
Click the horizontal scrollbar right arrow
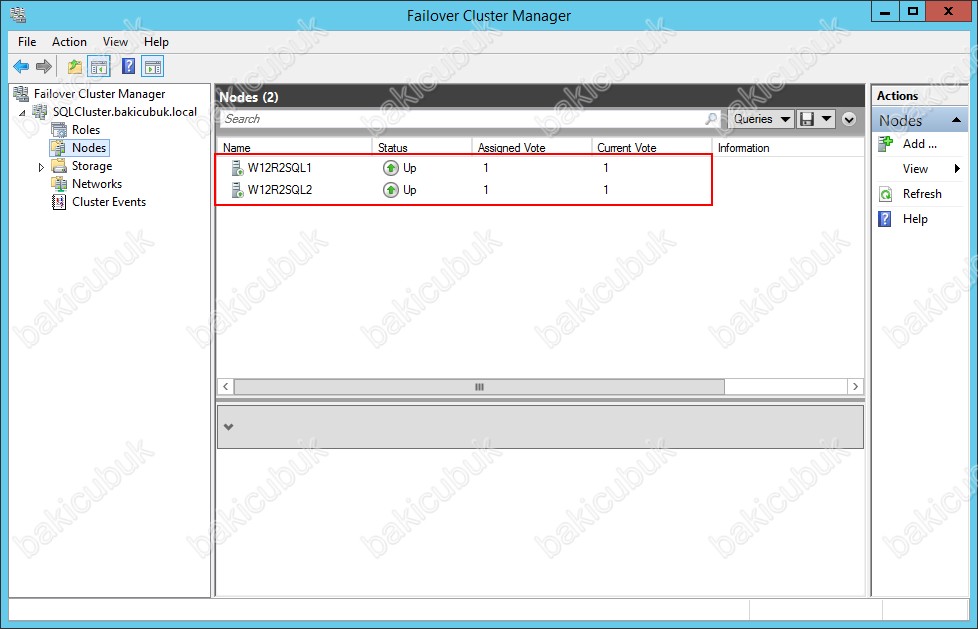[856, 387]
